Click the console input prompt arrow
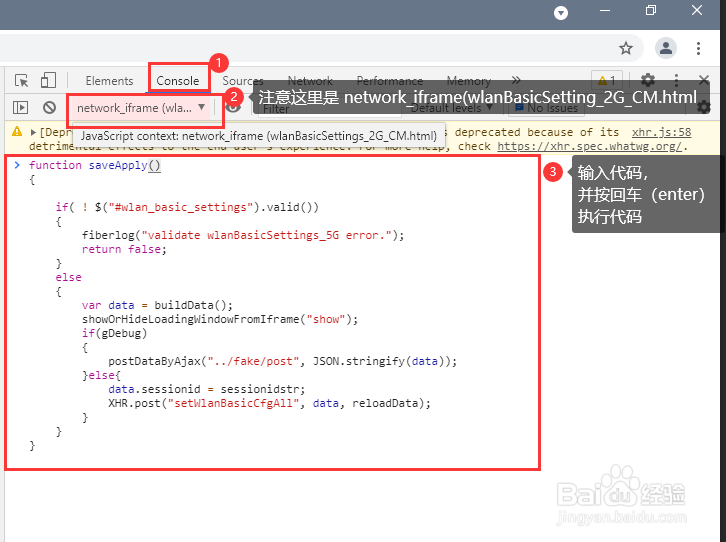The height and width of the screenshot is (542, 726). click(x=17, y=165)
